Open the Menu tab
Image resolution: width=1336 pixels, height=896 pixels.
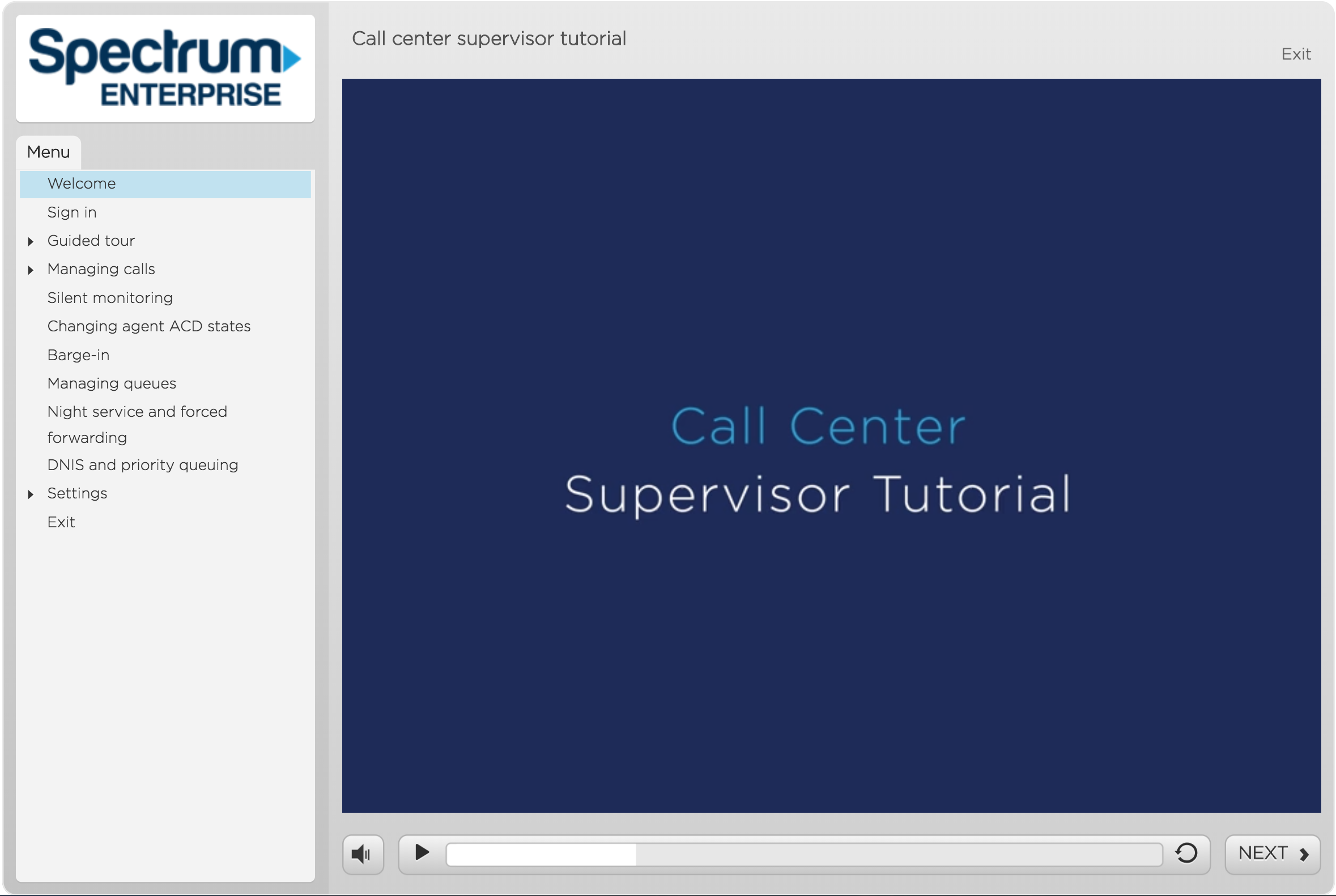(x=49, y=152)
